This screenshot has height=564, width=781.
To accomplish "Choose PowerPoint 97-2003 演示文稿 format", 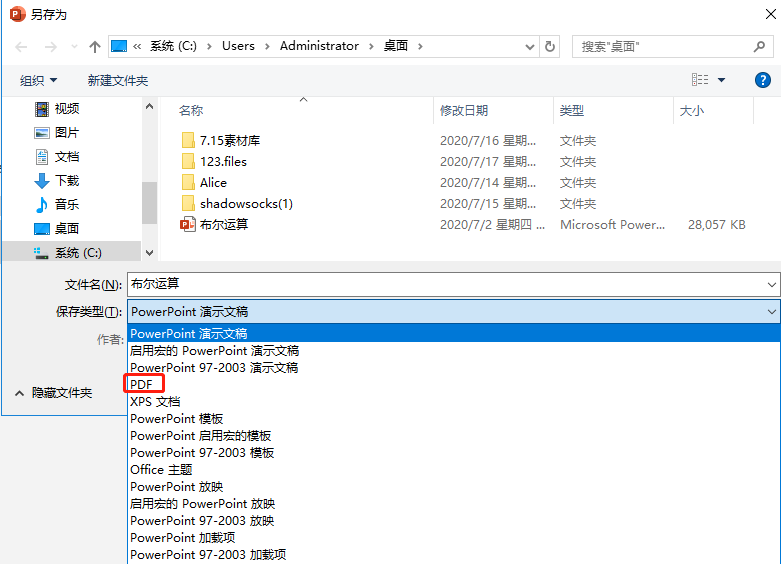I will [454, 367].
